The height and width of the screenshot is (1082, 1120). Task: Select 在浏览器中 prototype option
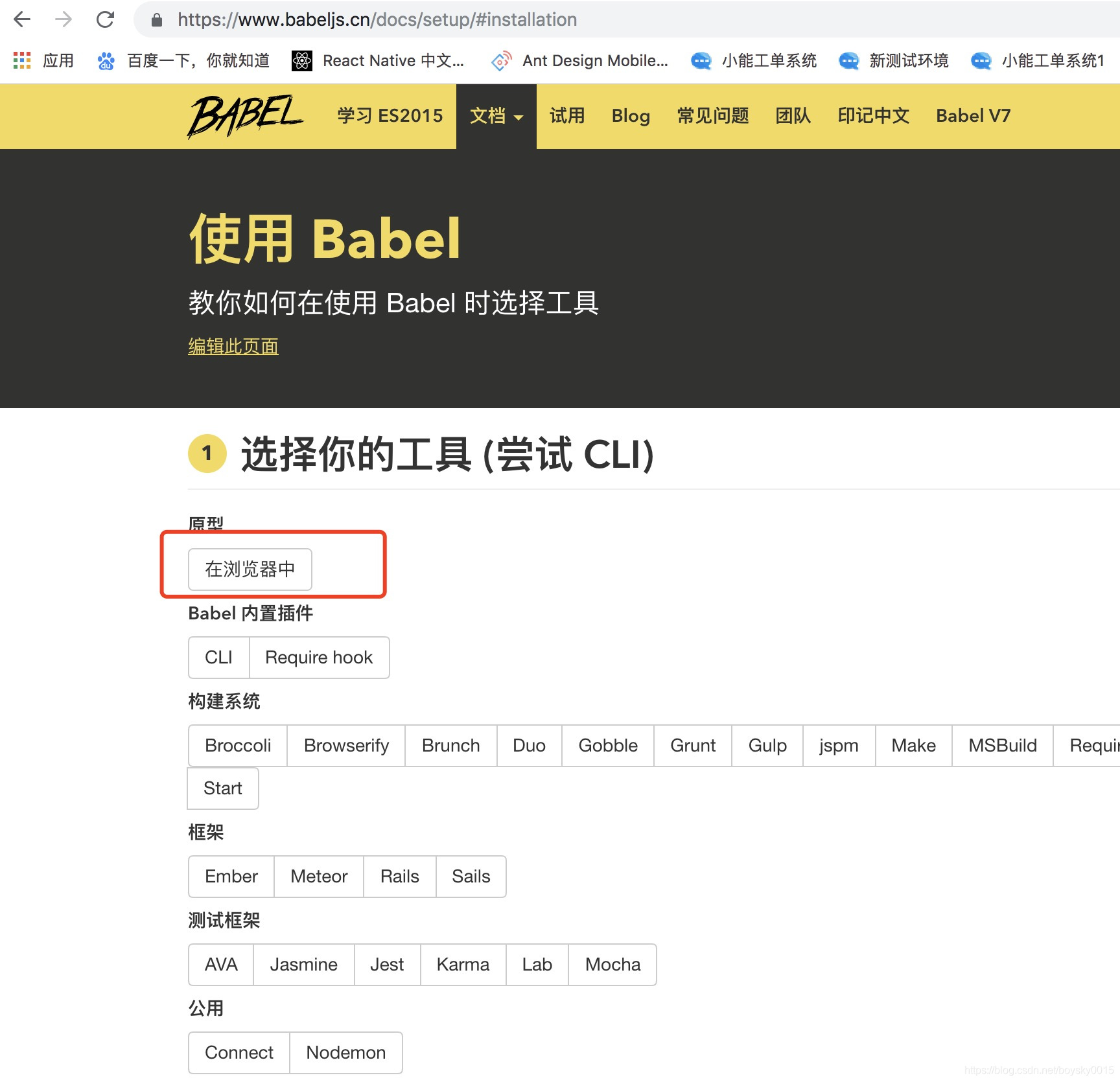click(x=249, y=570)
